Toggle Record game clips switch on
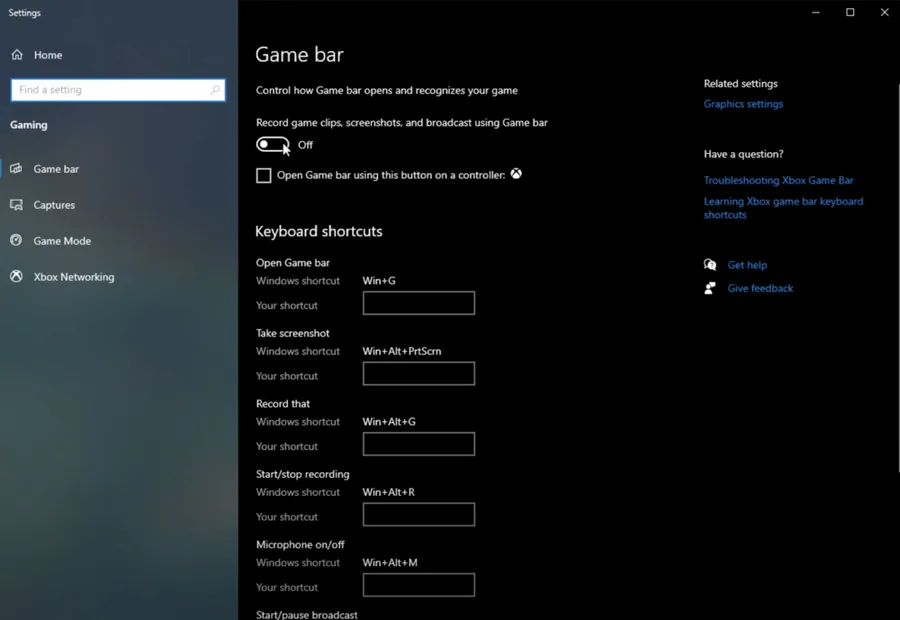 click(x=273, y=145)
